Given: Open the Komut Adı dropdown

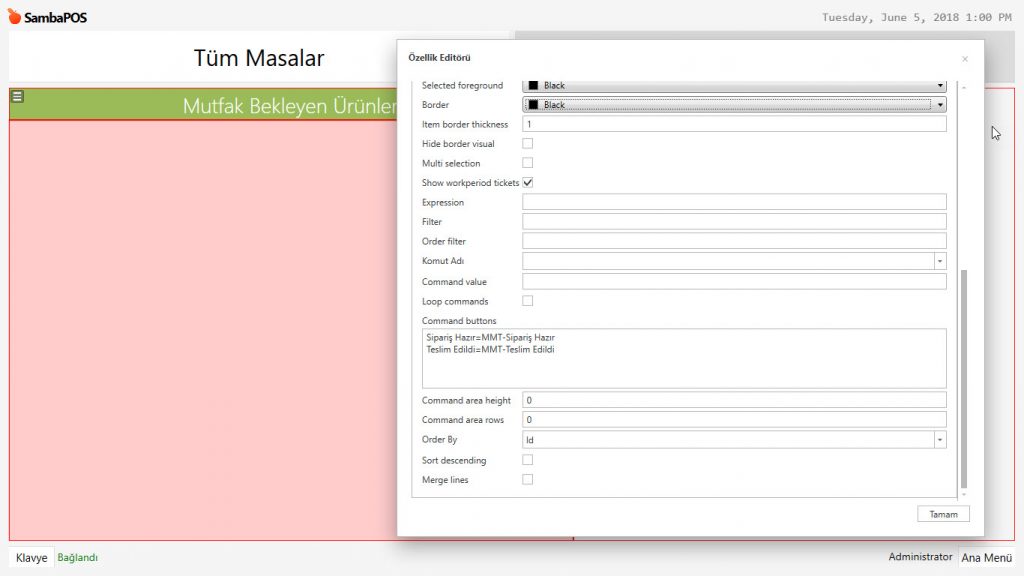Looking at the screenshot, I should (x=940, y=261).
